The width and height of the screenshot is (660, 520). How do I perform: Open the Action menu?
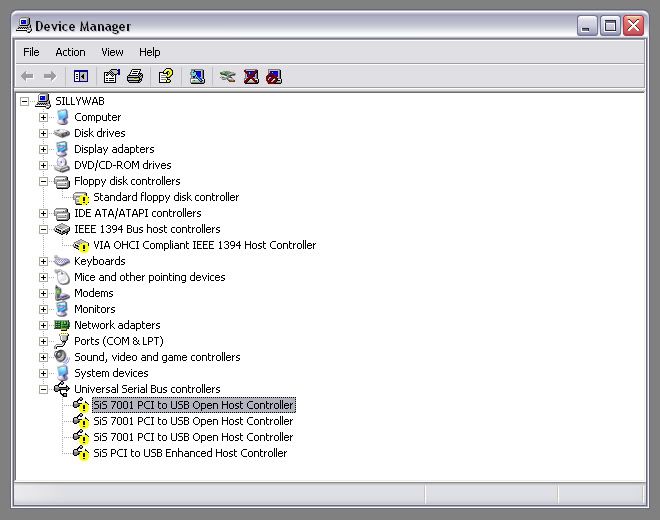tap(70, 52)
